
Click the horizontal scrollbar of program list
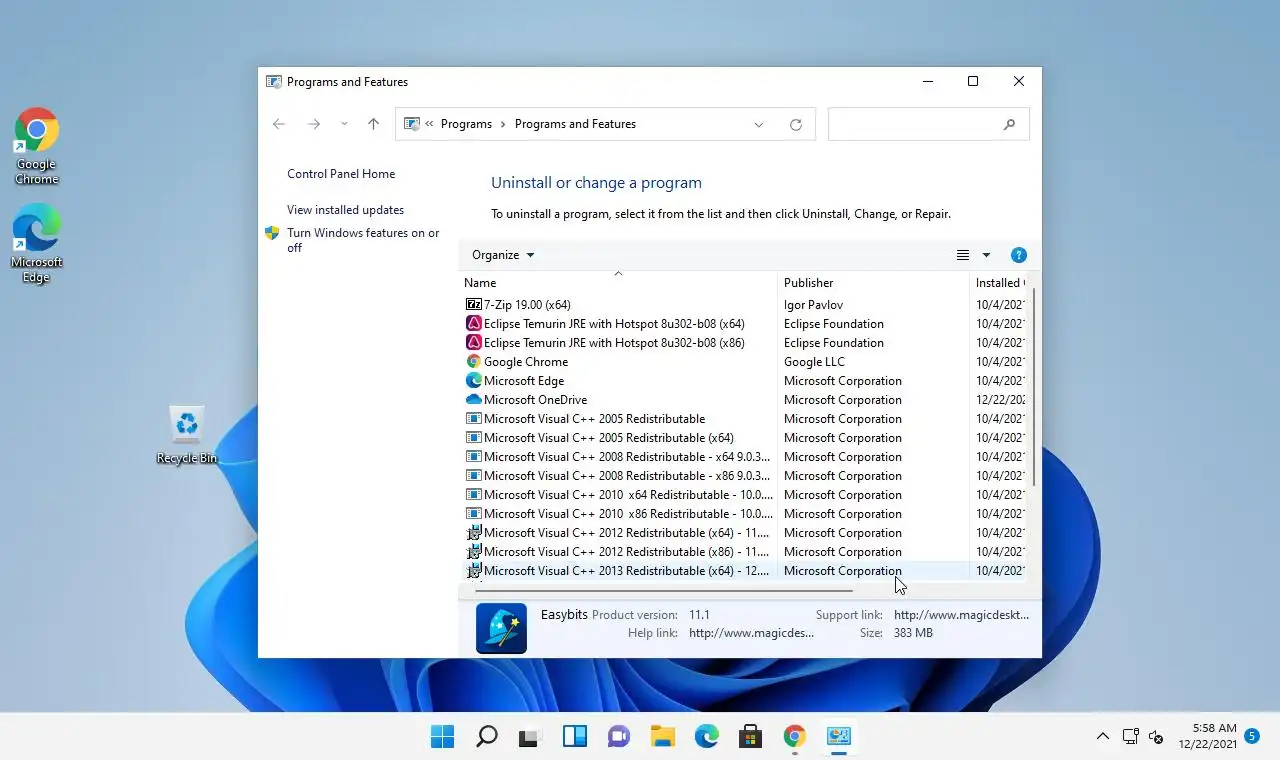tap(664, 590)
